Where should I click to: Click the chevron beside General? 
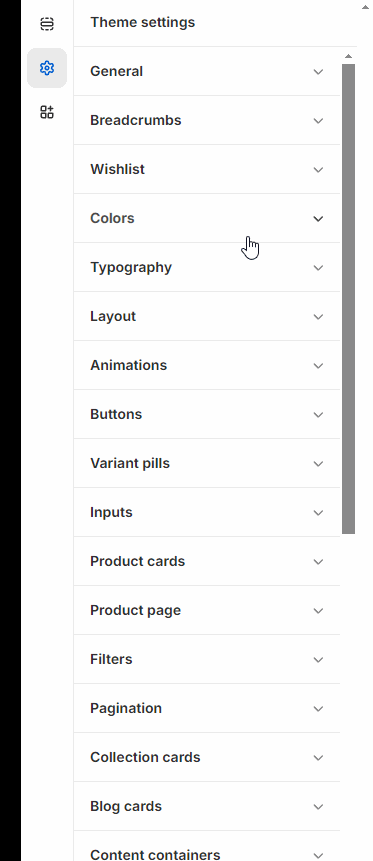tap(318, 71)
